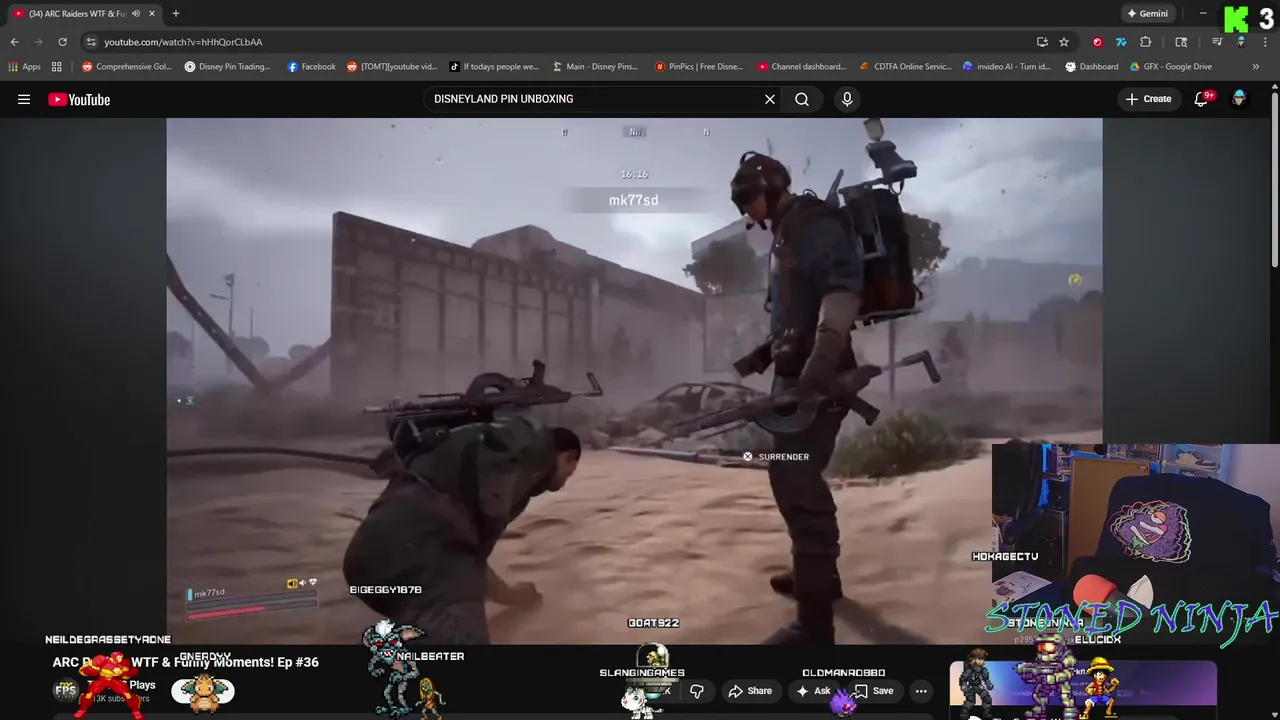Close the ARC Raiders YouTube tab
Image resolution: width=1280 pixels, height=720 pixels.
coord(151,13)
